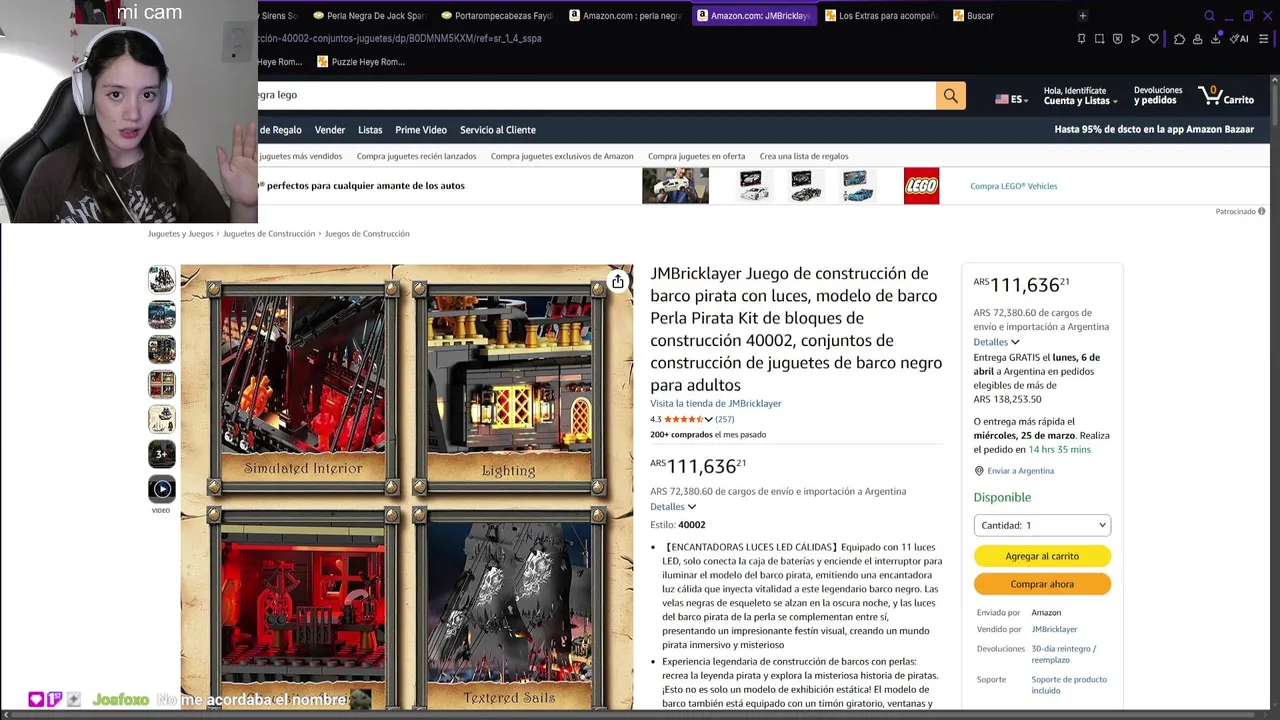The height and width of the screenshot is (720, 1280).
Task: Click Compra LEGO Vehicles link
Action: pos(1013,186)
